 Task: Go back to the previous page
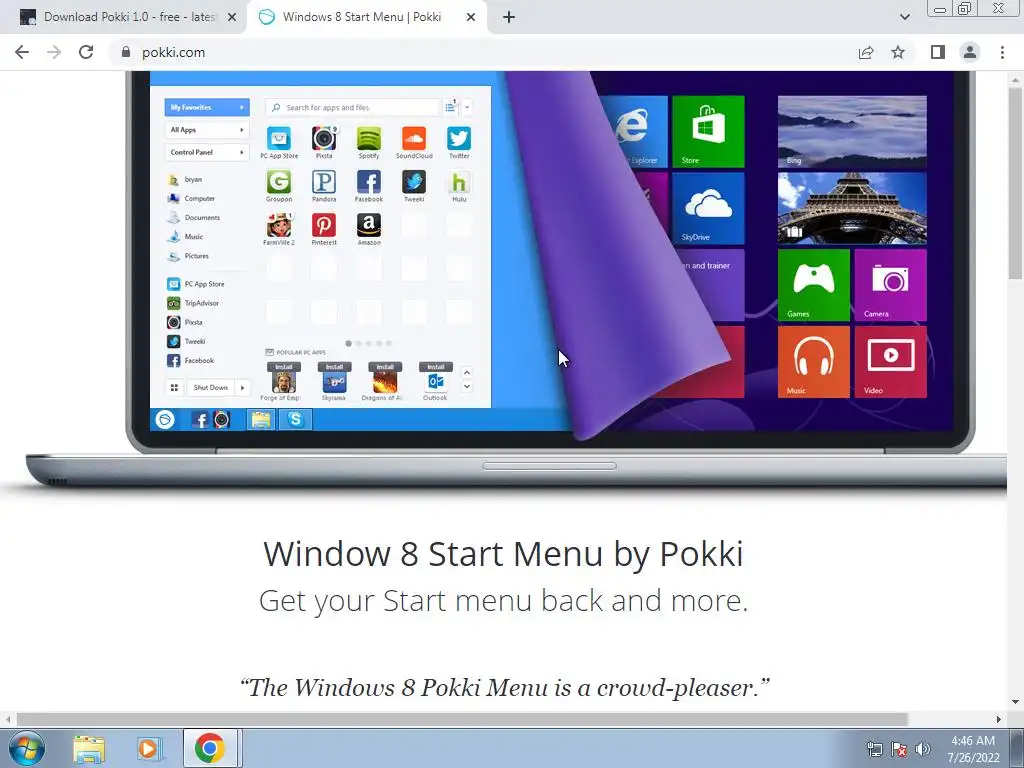[22, 52]
